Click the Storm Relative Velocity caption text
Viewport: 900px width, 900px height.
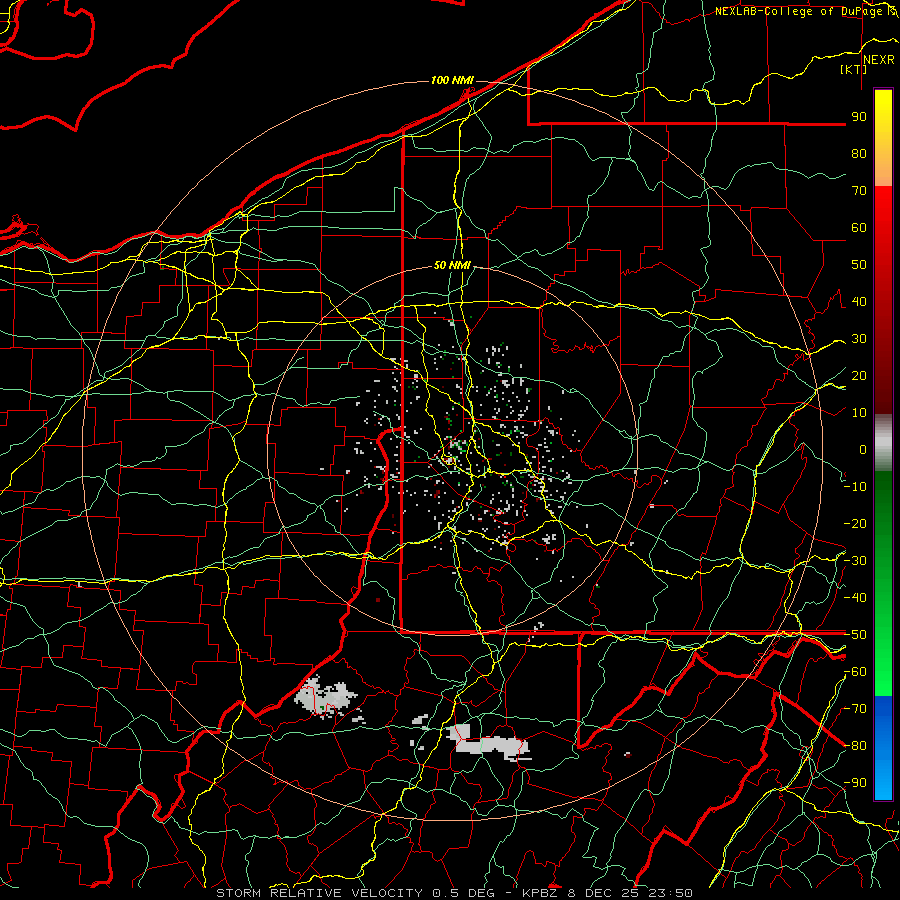(454, 893)
